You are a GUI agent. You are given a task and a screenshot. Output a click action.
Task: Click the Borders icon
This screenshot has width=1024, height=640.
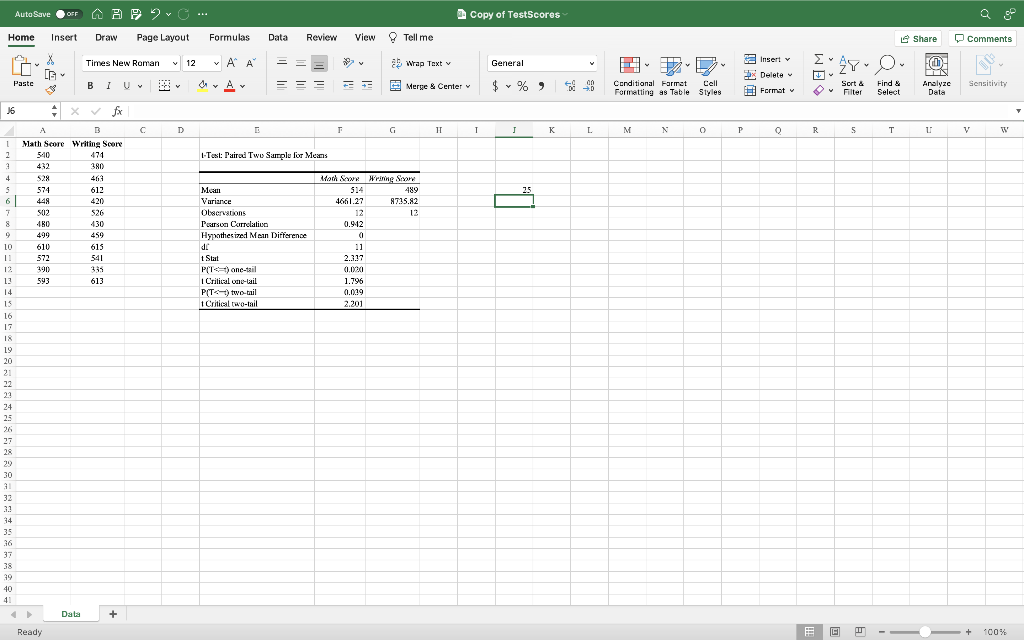click(165, 86)
